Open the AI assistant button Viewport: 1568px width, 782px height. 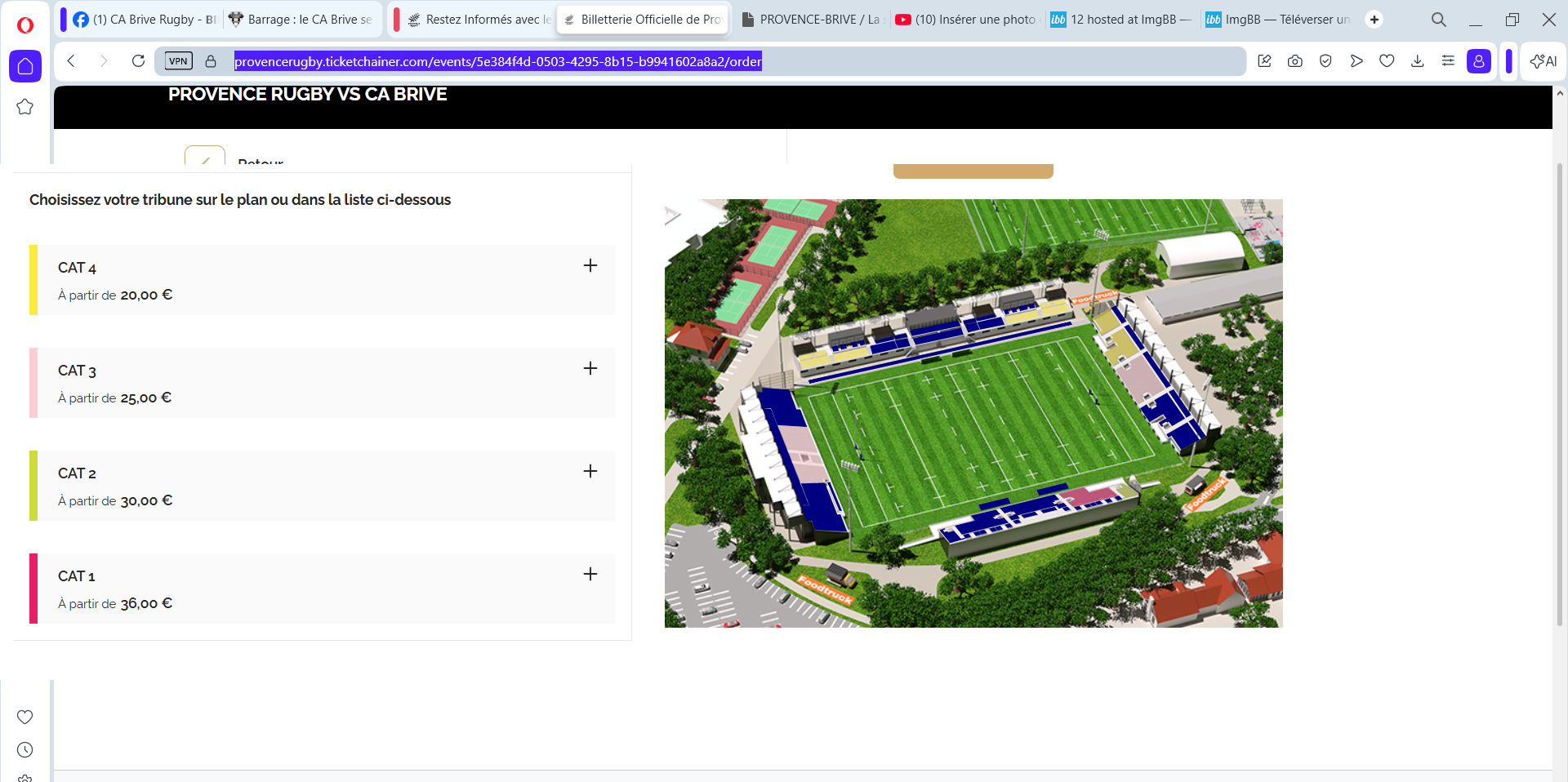(1543, 61)
